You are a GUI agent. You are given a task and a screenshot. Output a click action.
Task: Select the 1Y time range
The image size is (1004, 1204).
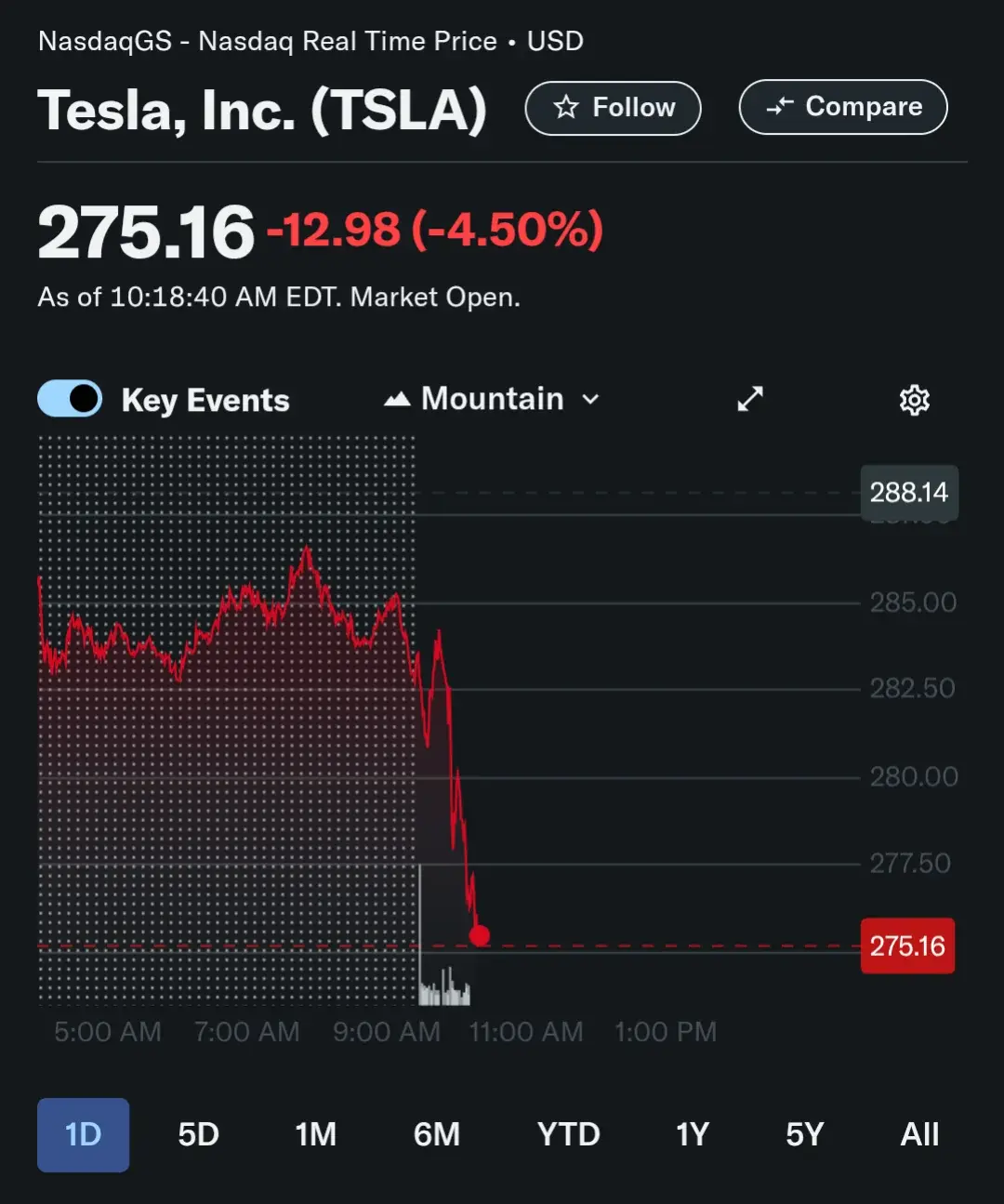tap(693, 1134)
